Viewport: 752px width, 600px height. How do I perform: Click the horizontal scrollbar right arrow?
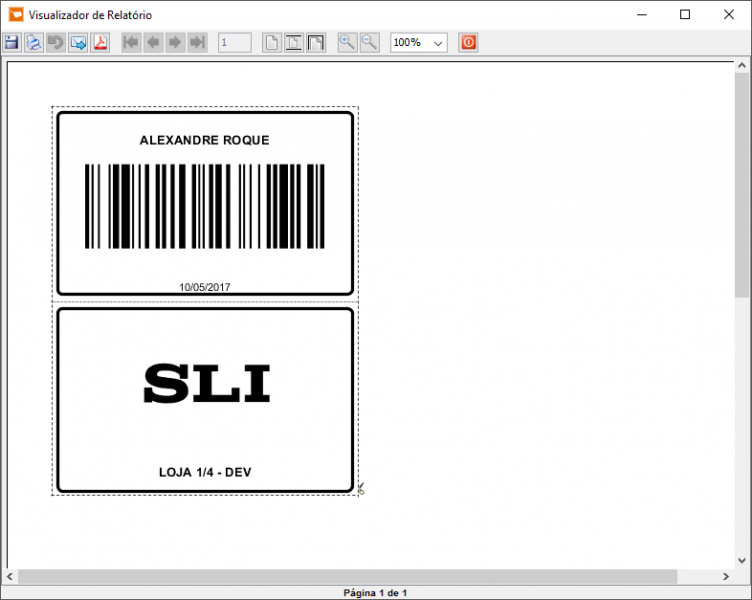point(726,576)
